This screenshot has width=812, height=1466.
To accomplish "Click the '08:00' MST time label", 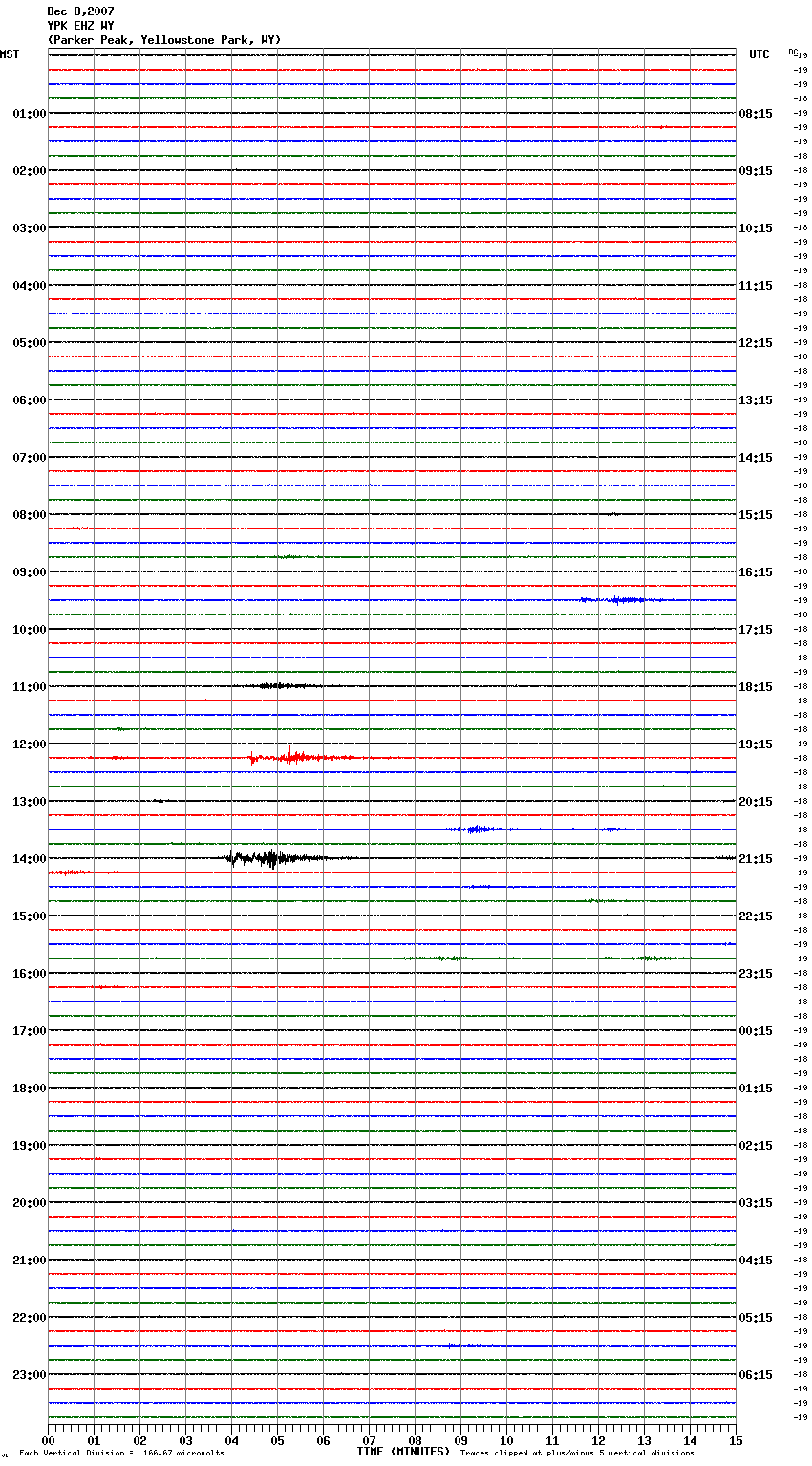I will point(30,515).
